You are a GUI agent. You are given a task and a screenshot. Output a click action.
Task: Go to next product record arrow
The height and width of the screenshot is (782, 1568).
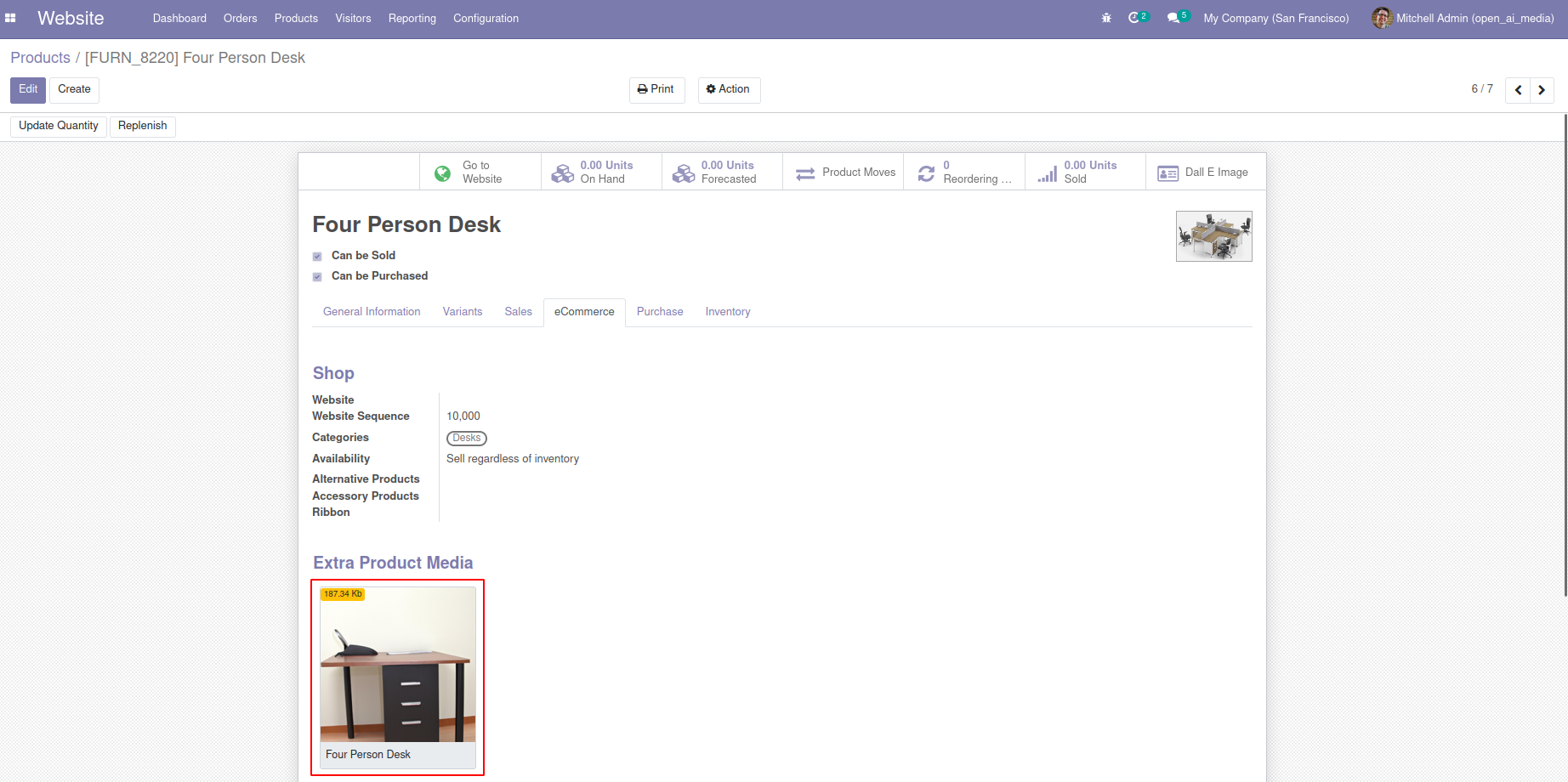[x=1542, y=90]
